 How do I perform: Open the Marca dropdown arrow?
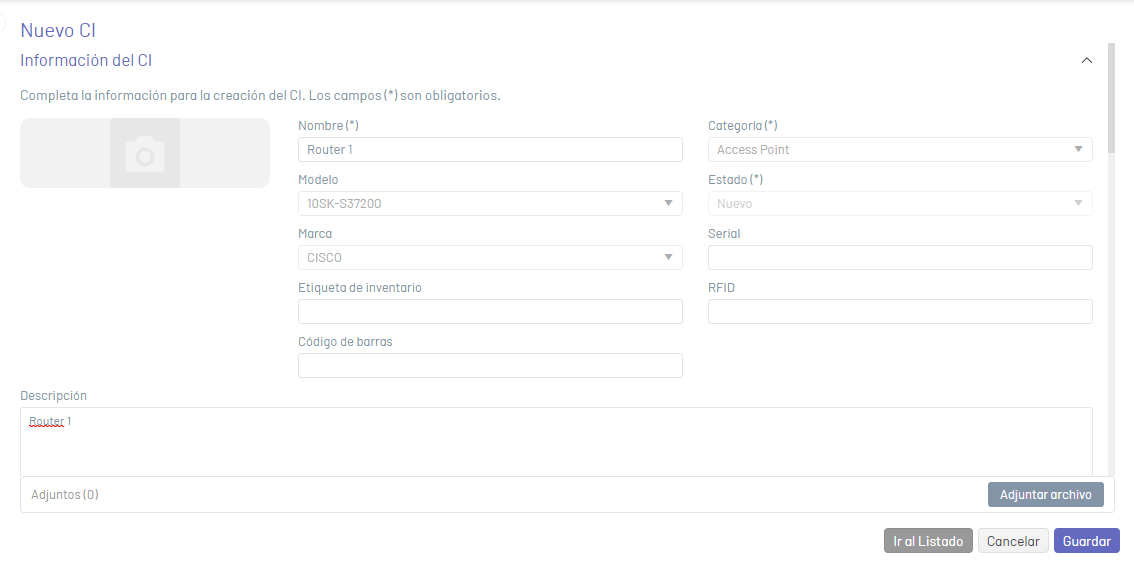[x=668, y=257]
